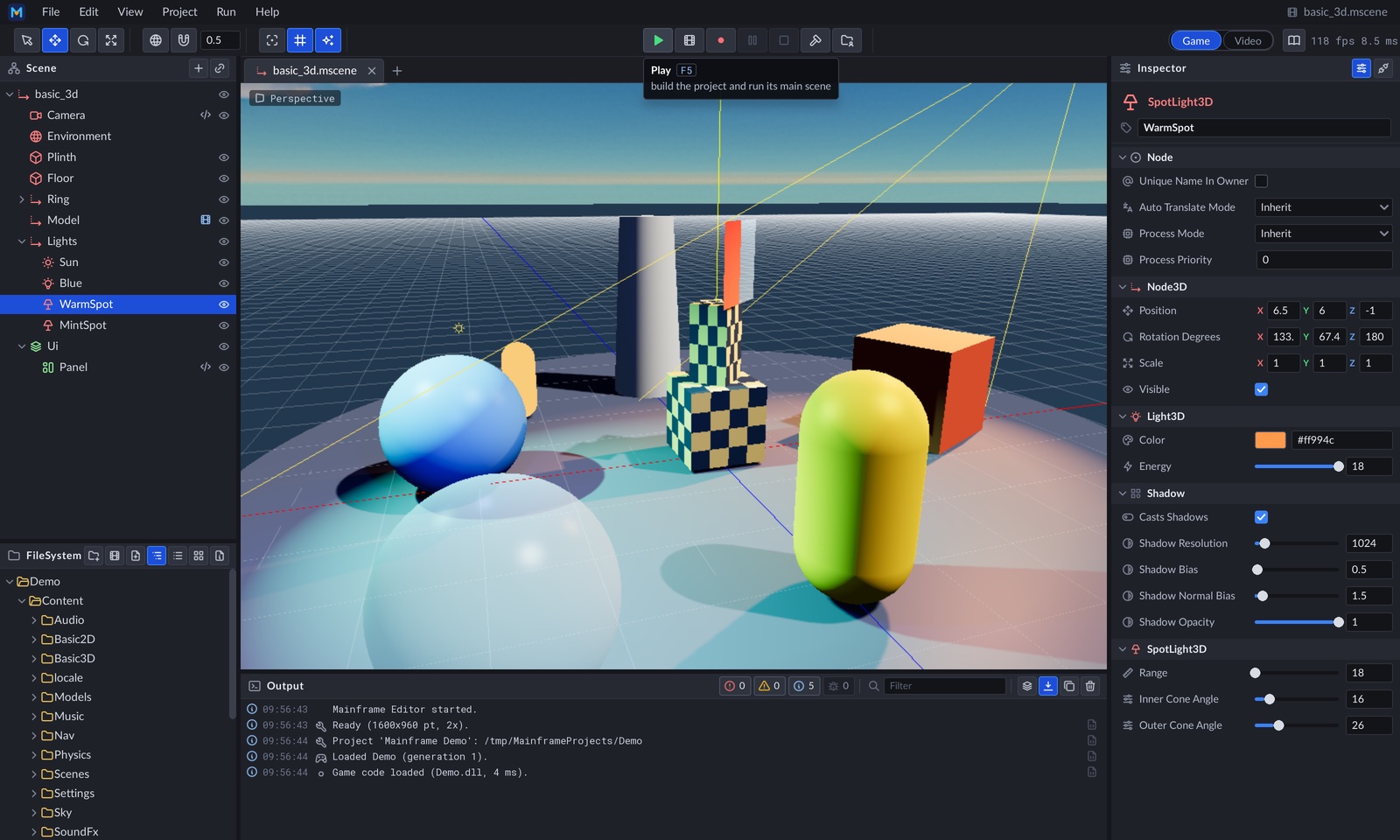Disable Casts Shadows checkbox

tap(1262, 517)
